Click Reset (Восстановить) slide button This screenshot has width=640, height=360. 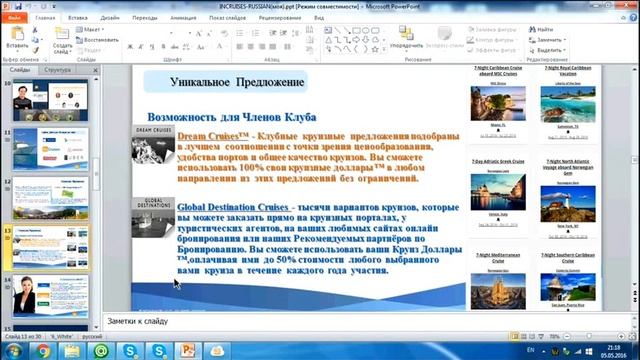tap(98, 40)
